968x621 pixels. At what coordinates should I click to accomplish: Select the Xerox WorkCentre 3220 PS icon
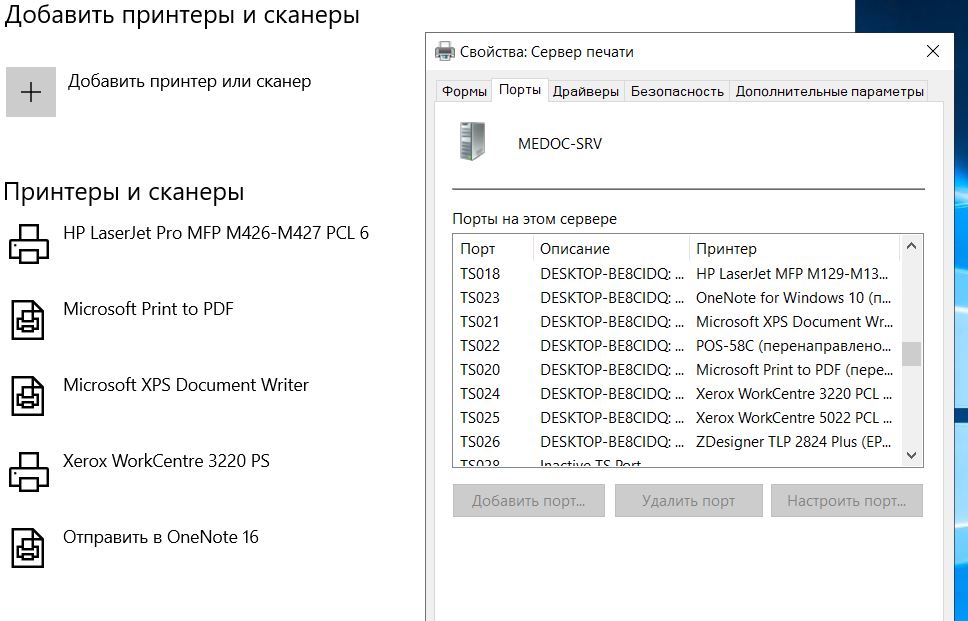(x=28, y=472)
